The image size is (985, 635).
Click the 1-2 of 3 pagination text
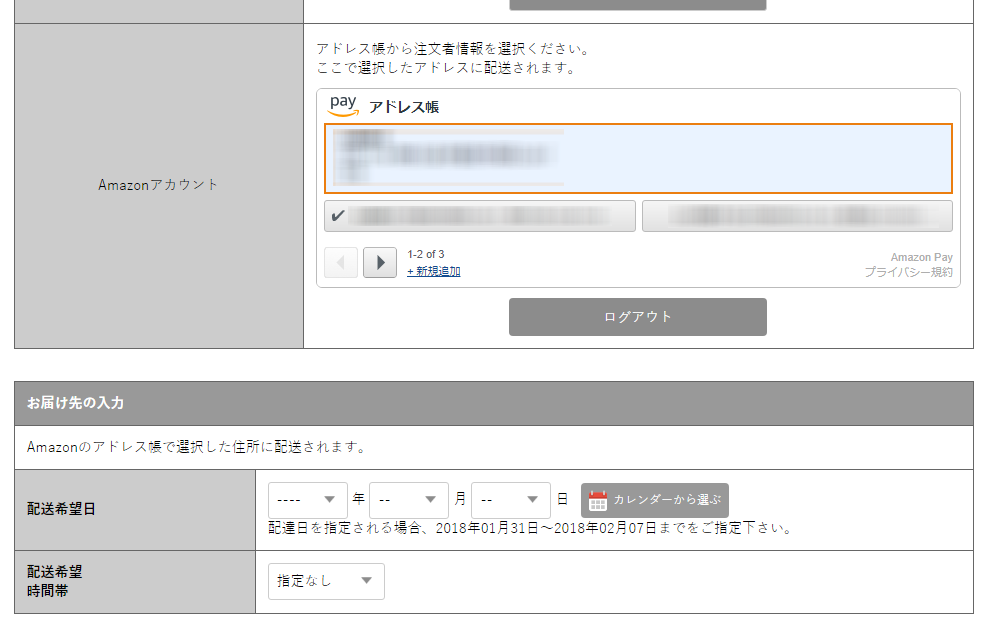click(426, 254)
